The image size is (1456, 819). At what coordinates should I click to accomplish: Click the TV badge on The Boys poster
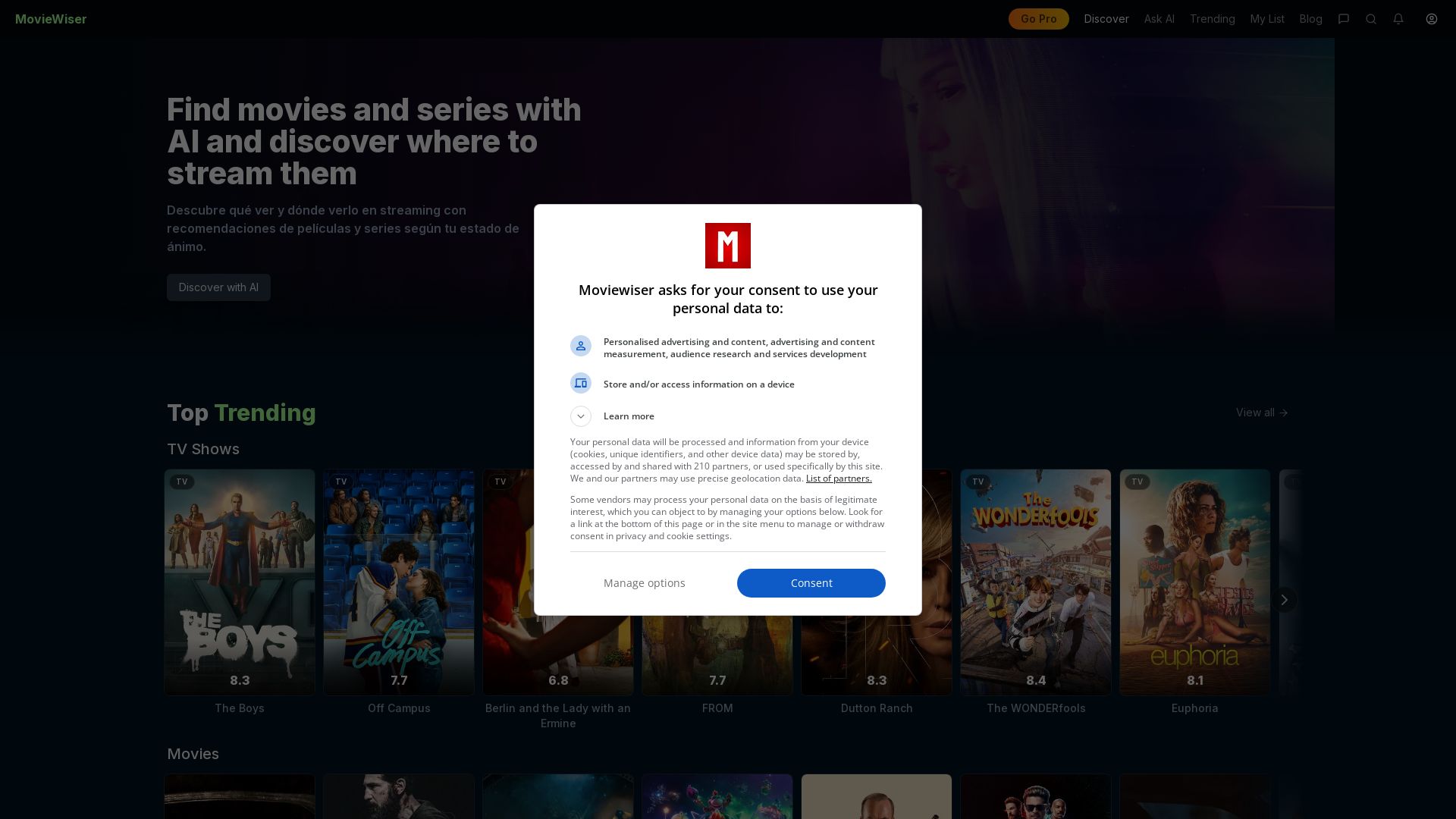(182, 482)
